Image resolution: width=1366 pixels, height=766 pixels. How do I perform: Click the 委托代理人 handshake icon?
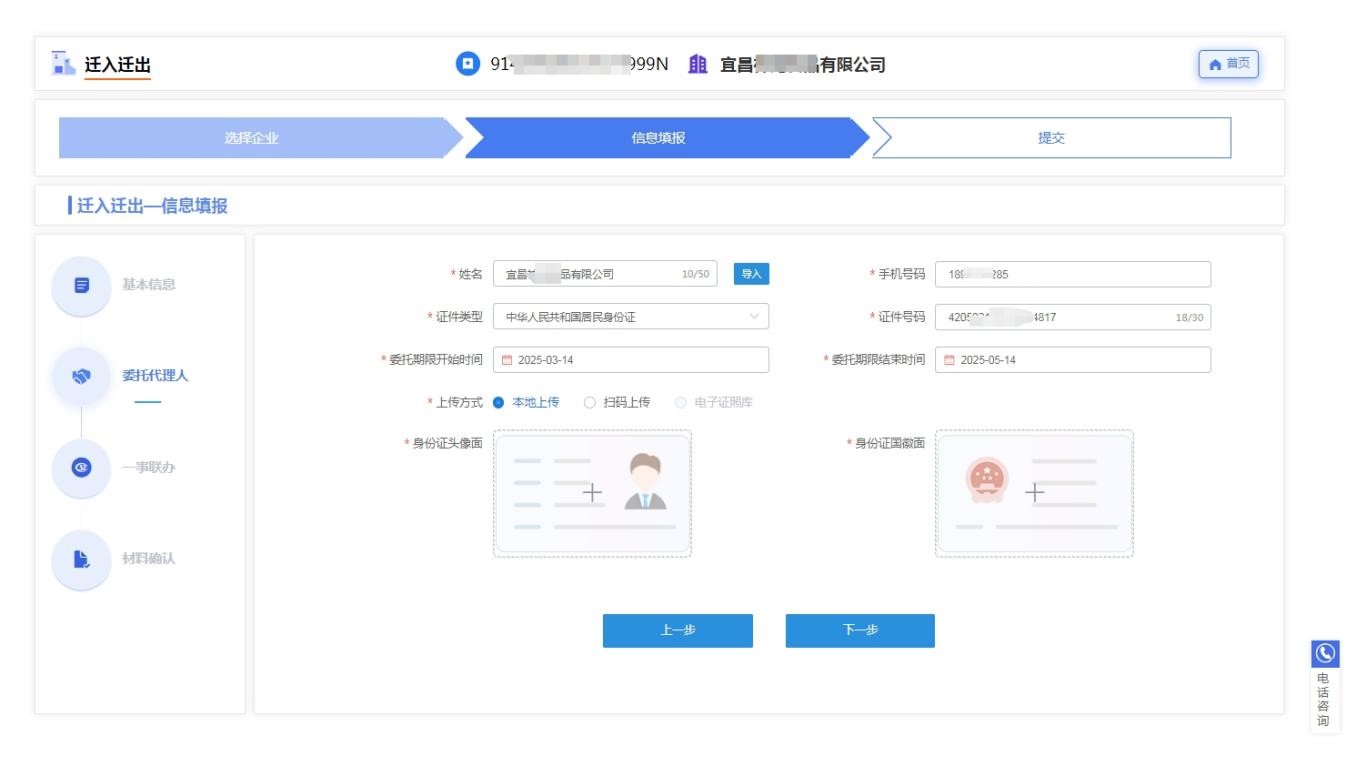82,376
